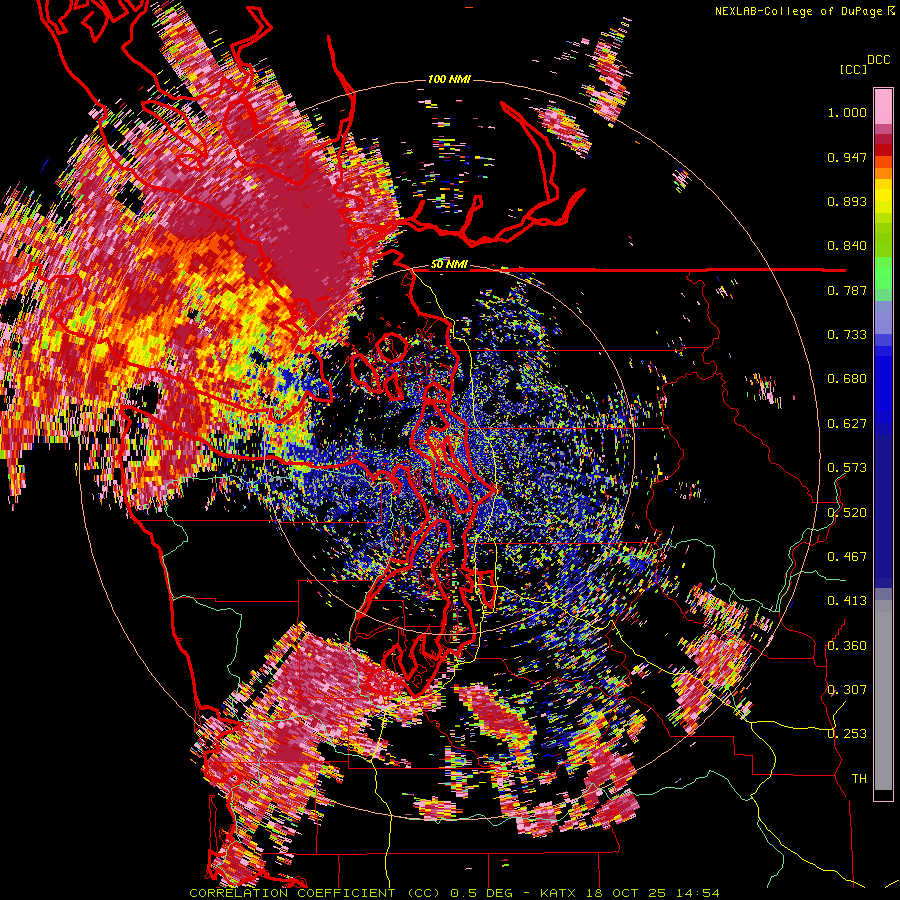Click the 0.413 legend value
This screenshot has width=900, height=900.
point(847,601)
